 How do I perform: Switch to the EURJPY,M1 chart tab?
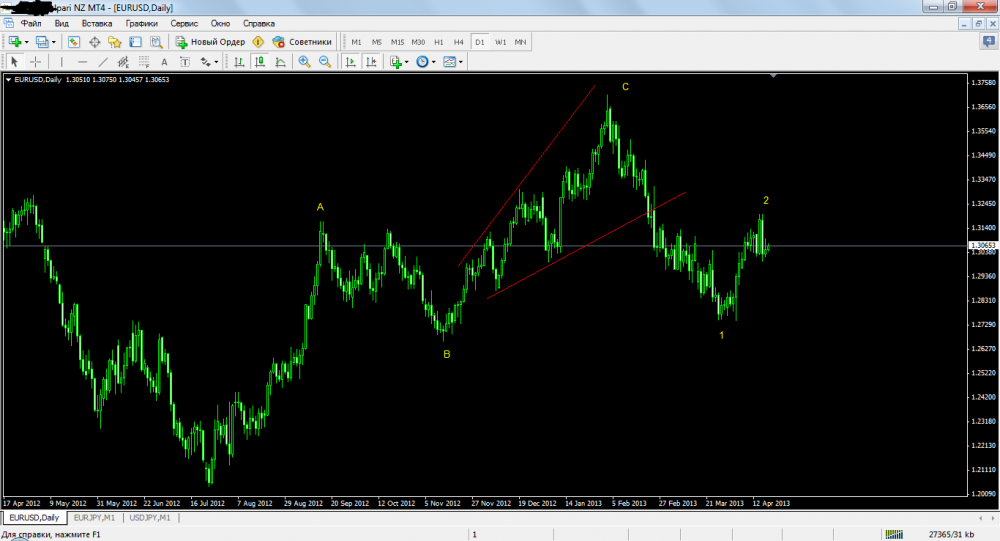pyautogui.click(x=94, y=518)
